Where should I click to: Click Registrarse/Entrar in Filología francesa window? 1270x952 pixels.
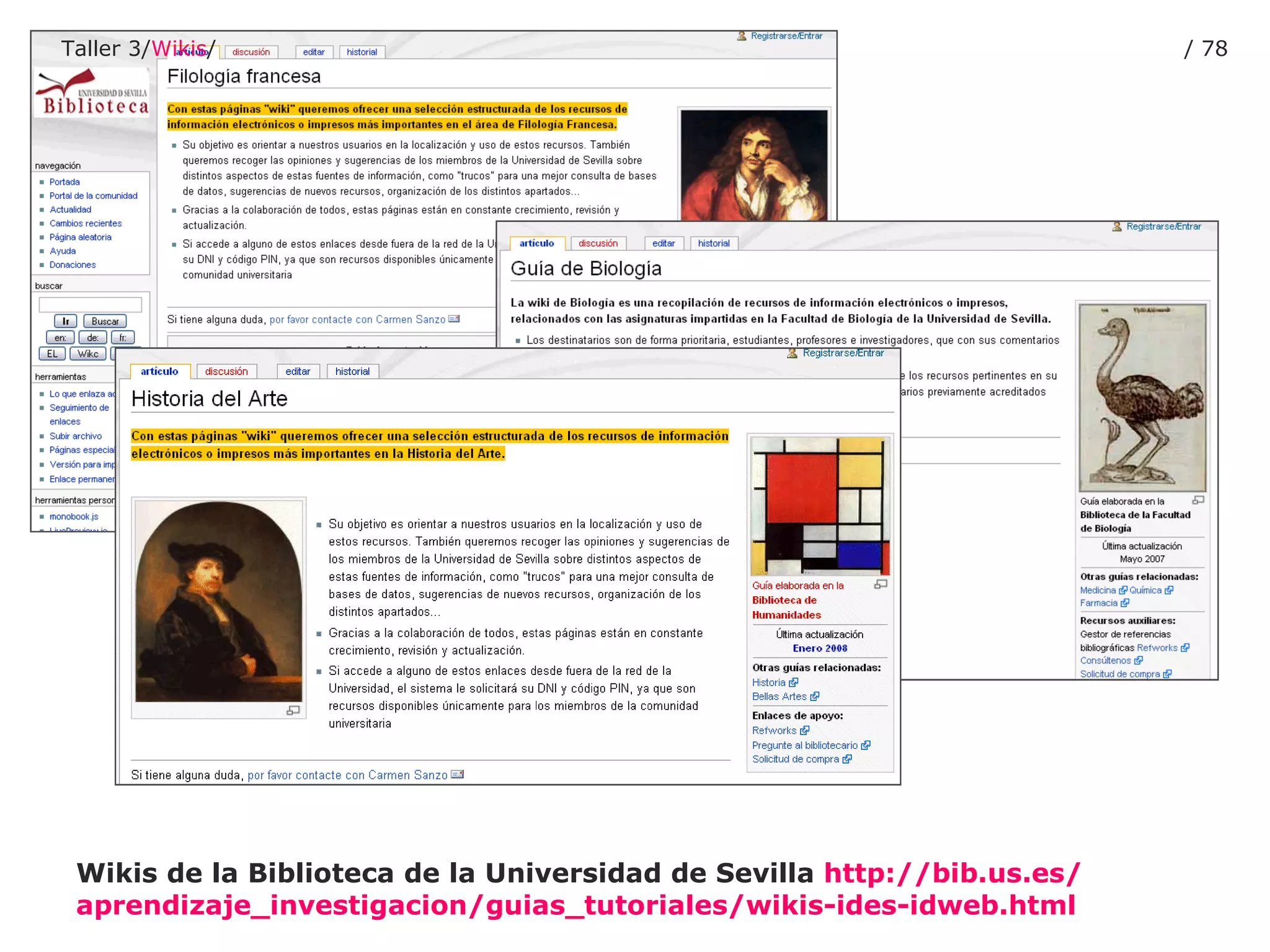pos(786,36)
